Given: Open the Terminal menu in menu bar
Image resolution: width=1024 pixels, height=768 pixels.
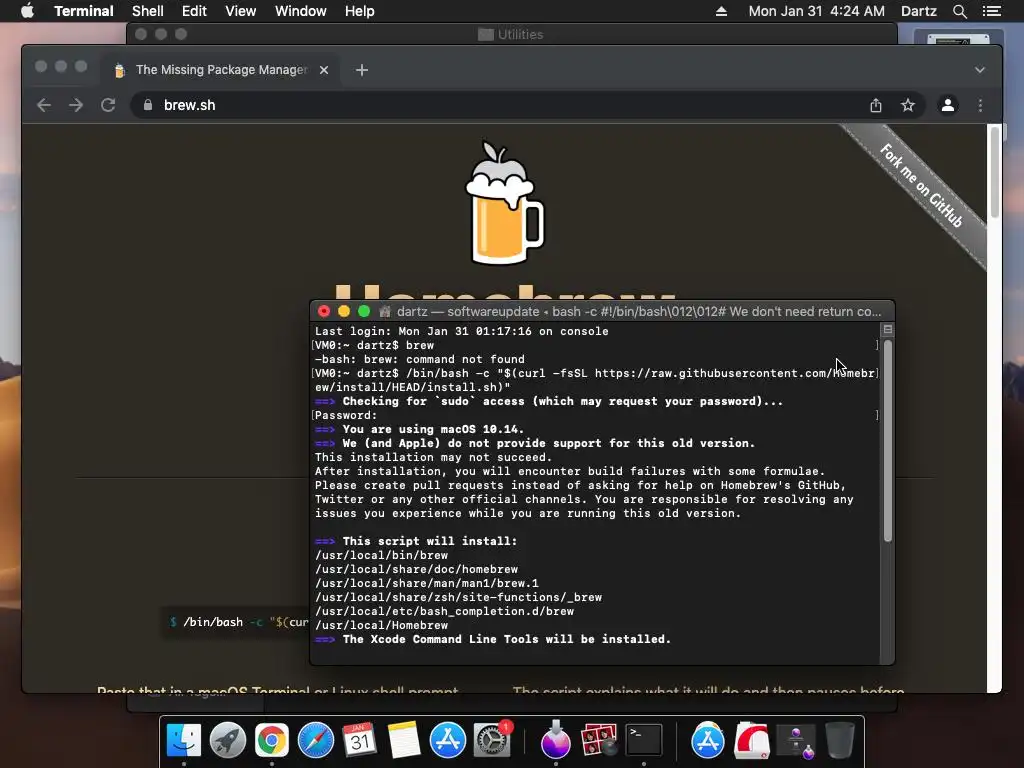Looking at the screenshot, I should [84, 11].
